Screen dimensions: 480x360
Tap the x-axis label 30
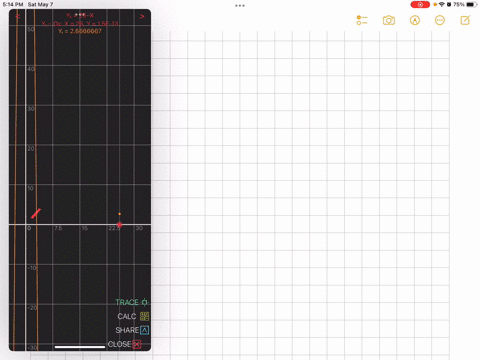[x=139, y=228]
